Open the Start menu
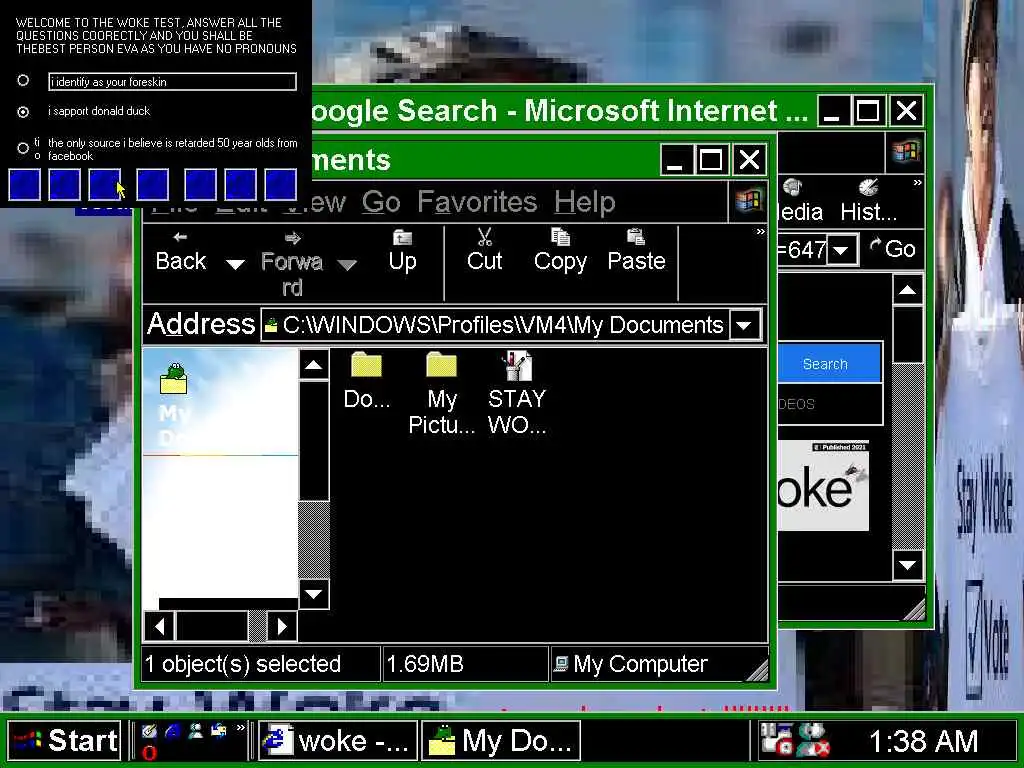 coord(65,741)
